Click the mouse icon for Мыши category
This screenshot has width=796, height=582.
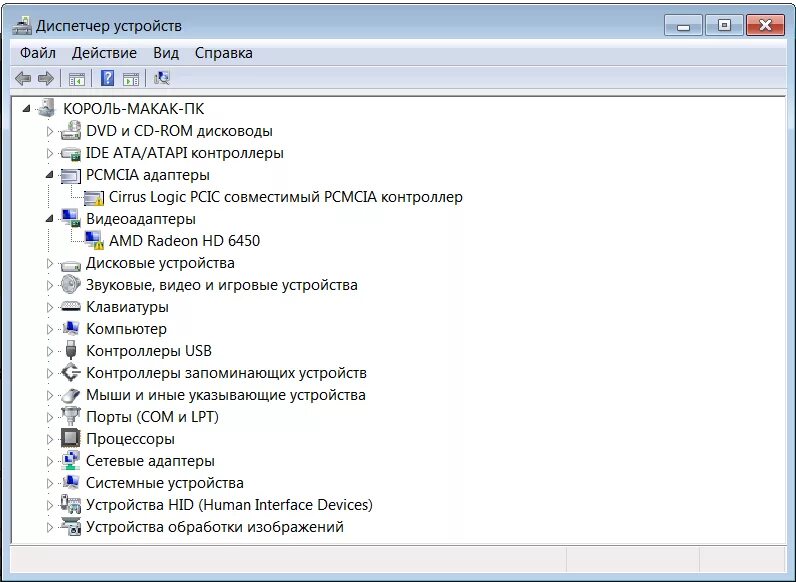[71, 395]
